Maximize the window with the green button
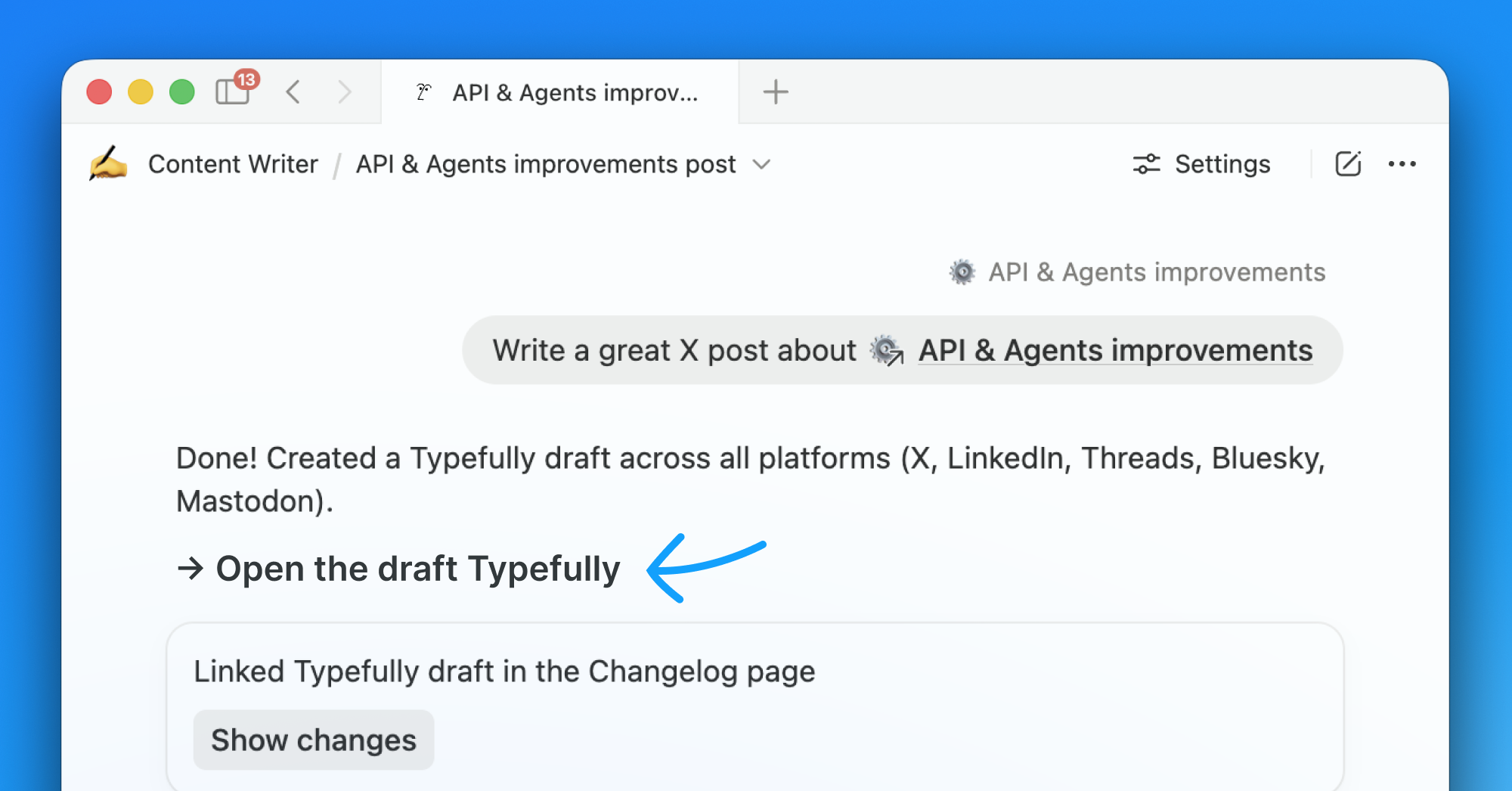Viewport: 1512px width, 791px height. [182, 92]
